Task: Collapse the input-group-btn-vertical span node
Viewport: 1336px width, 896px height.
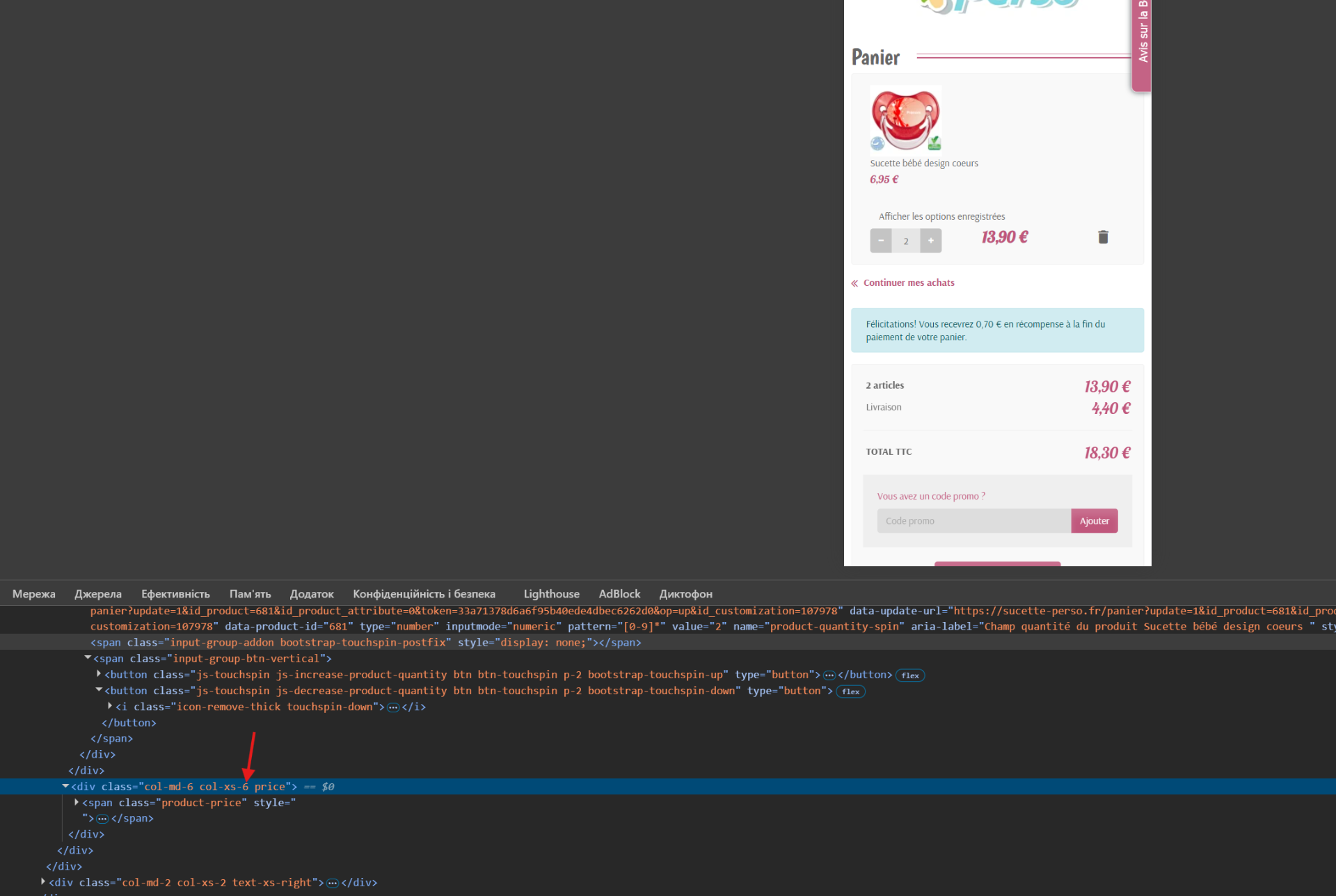Action: coord(88,657)
